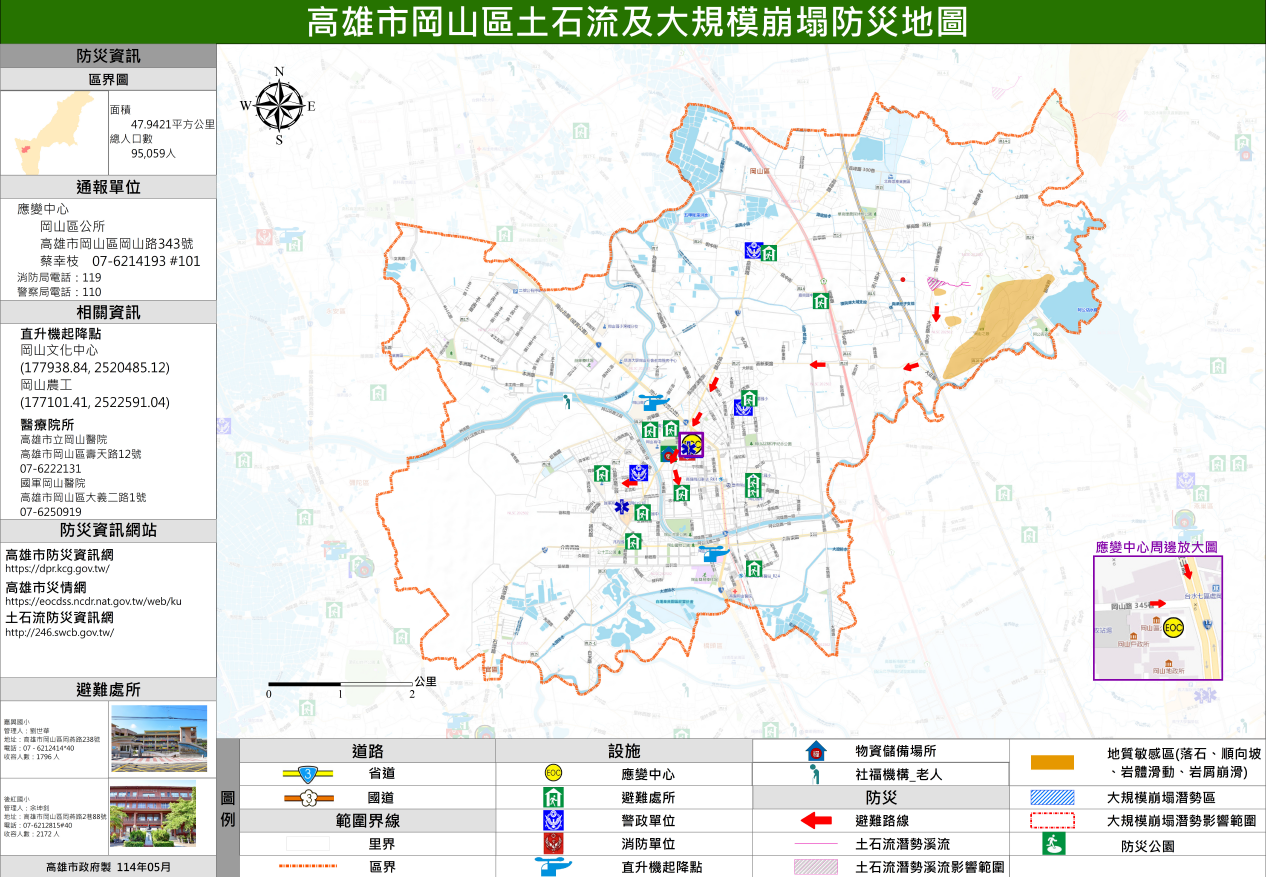Click the 防災資訊 panel header
The image size is (1266, 877).
[108, 56]
